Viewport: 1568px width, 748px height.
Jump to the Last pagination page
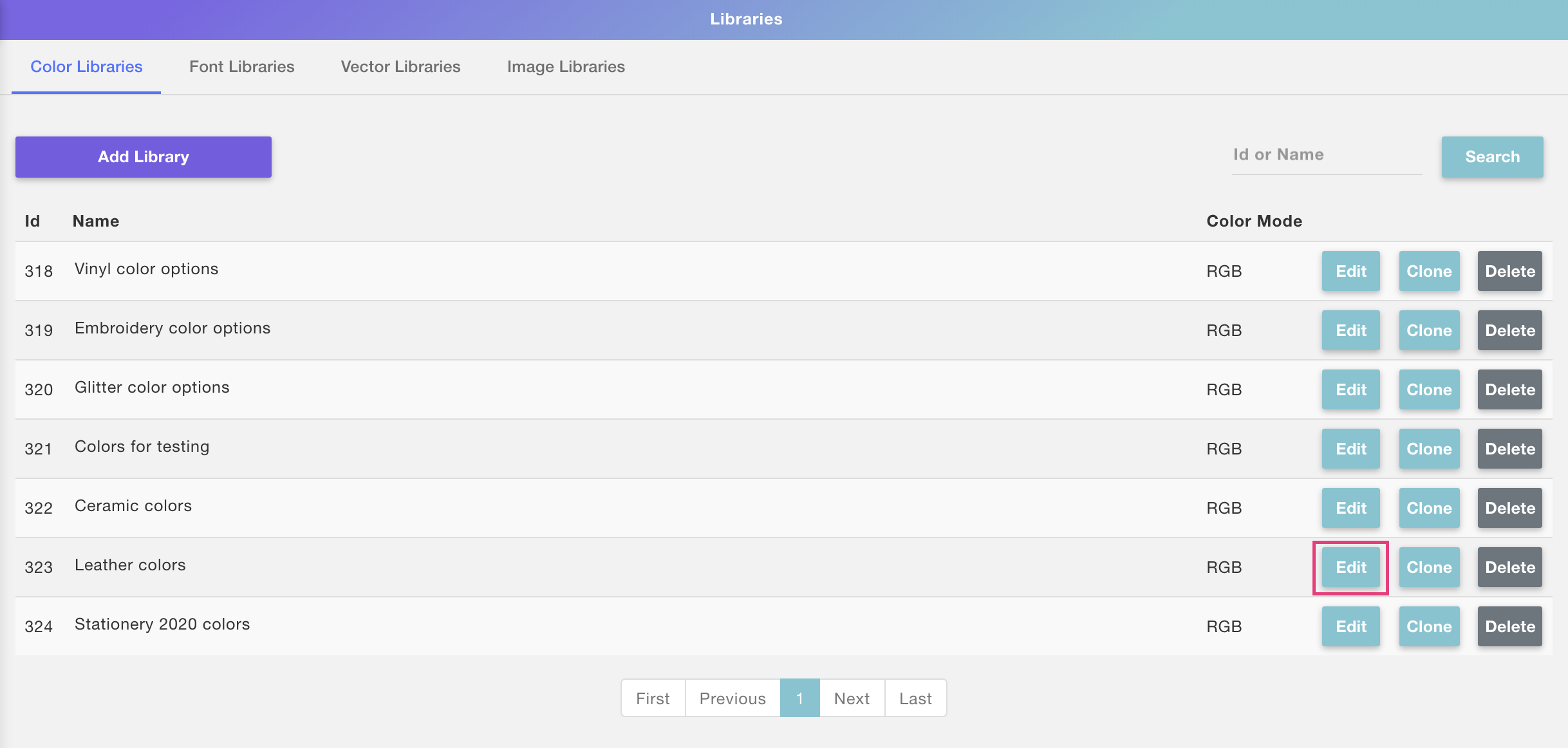[915, 698]
